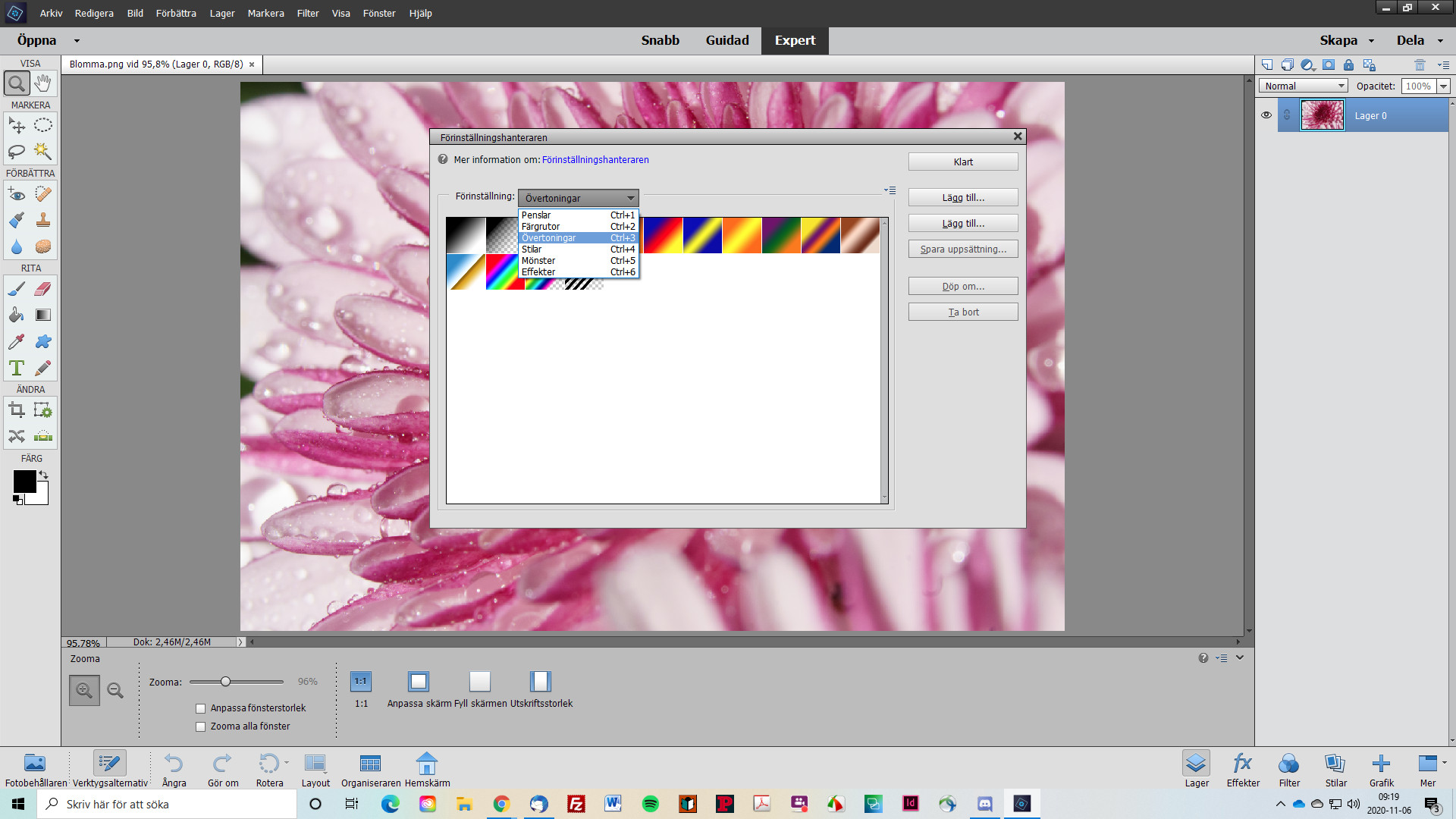Viewport: 1456px width, 819px height.
Task: Click the Ångra undo icon
Action: point(174,764)
